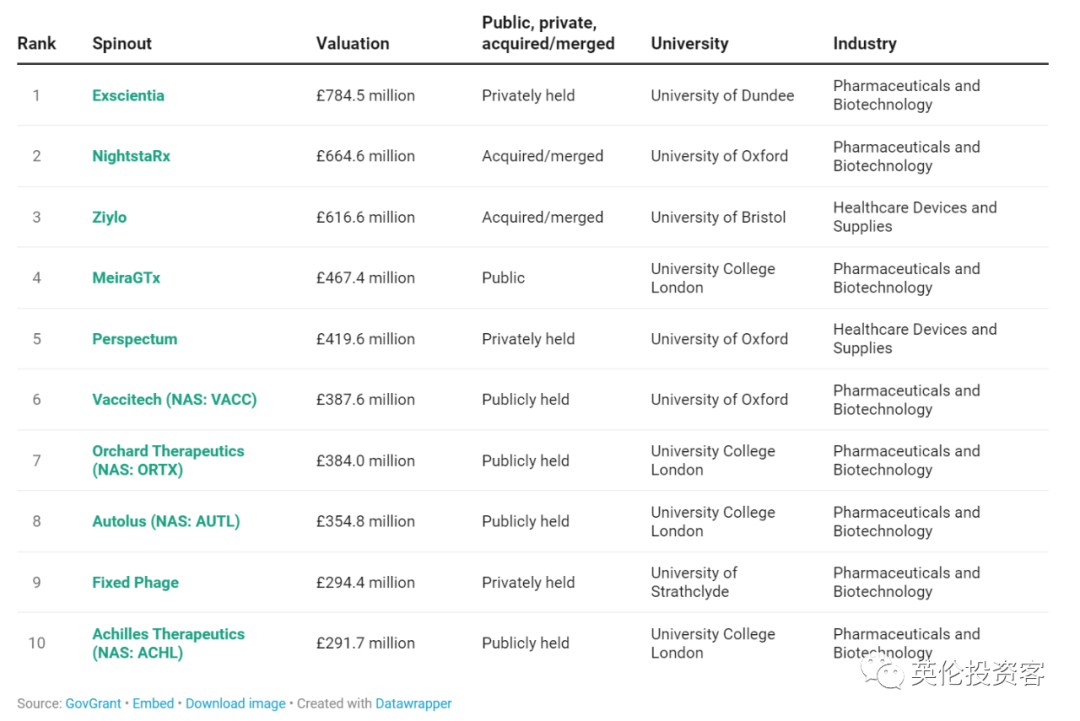The height and width of the screenshot is (721, 1080).
Task: Open the Exscientia spinout link
Action: [x=128, y=96]
